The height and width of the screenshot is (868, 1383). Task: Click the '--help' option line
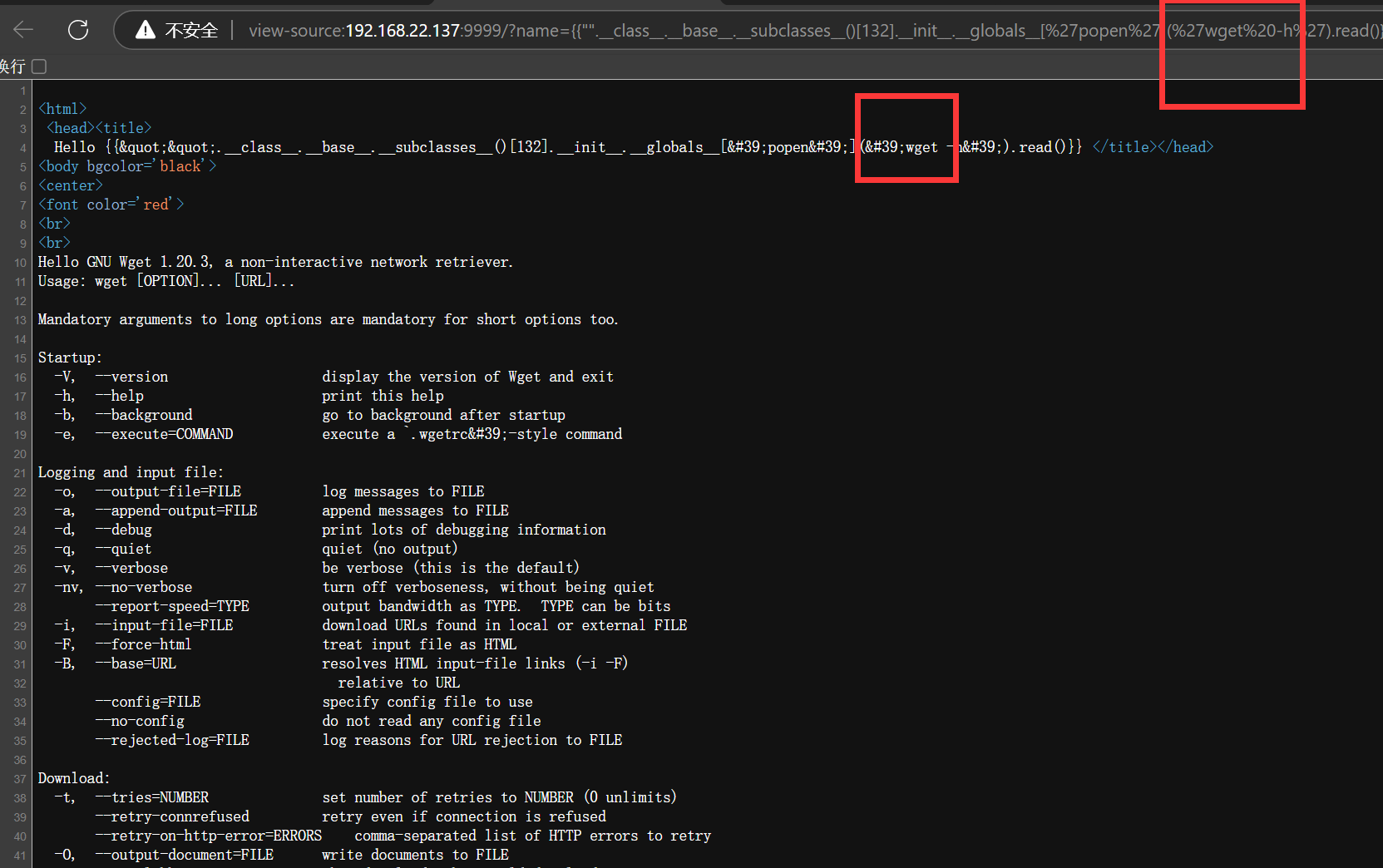point(249,396)
